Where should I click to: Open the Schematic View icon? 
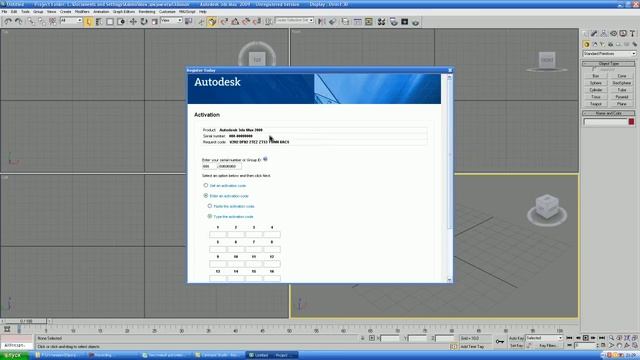pos(369,22)
